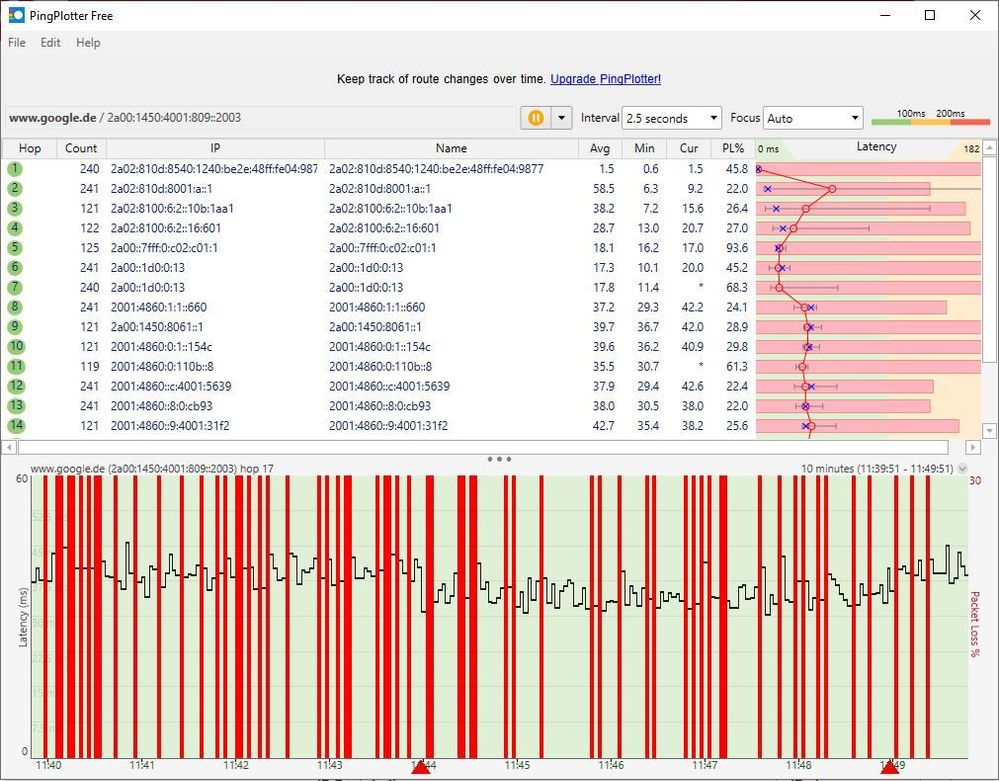
Task: Select hop 11 green number icon
Action: [15, 366]
